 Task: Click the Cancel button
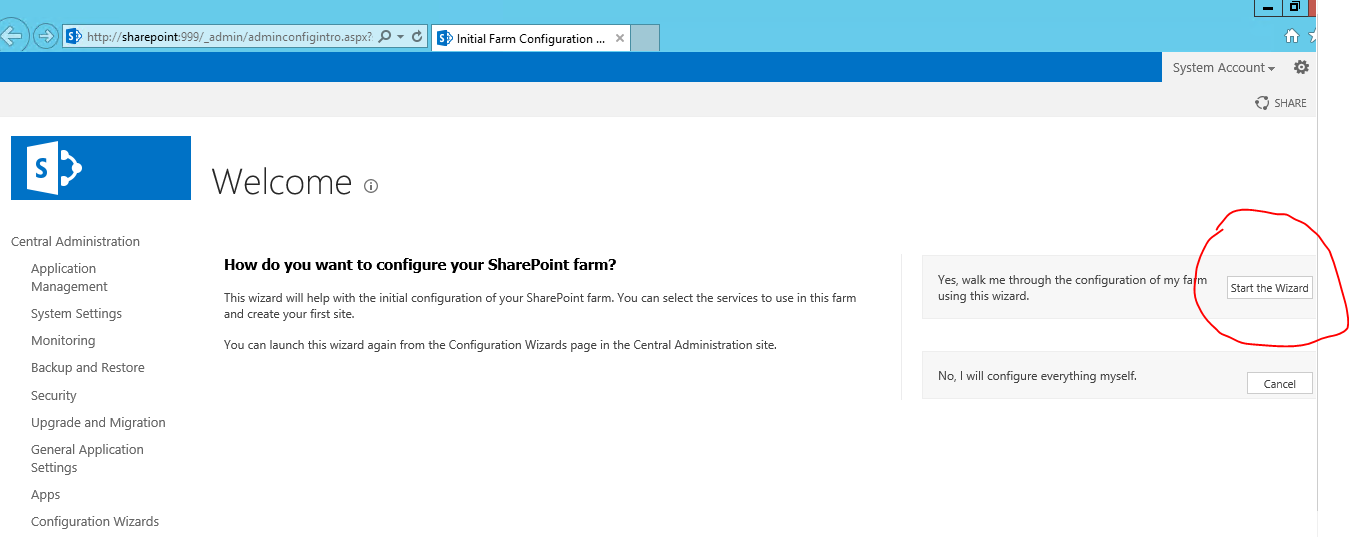[1280, 384]
